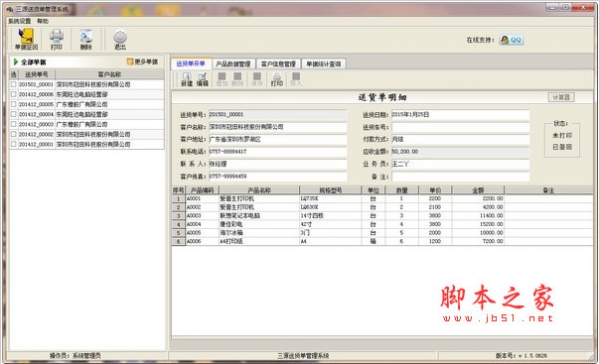The width and height of the screenshot is (600, 364).
Task: Switch to the 单据统计查询 tab
Action: tap(324, 64)
